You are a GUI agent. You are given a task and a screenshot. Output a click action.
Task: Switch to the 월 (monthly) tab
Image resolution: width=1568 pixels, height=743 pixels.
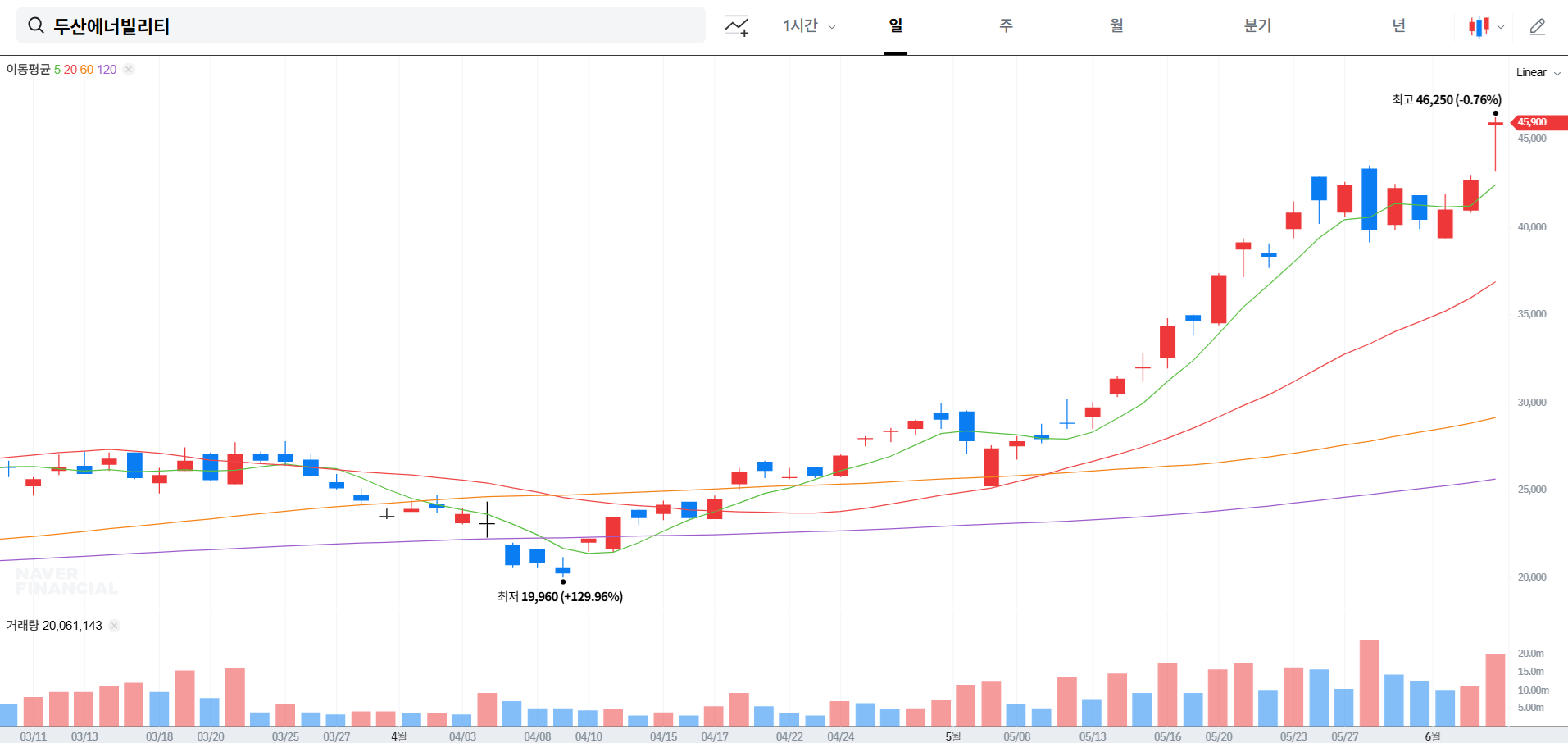(x=1116, y=25)
